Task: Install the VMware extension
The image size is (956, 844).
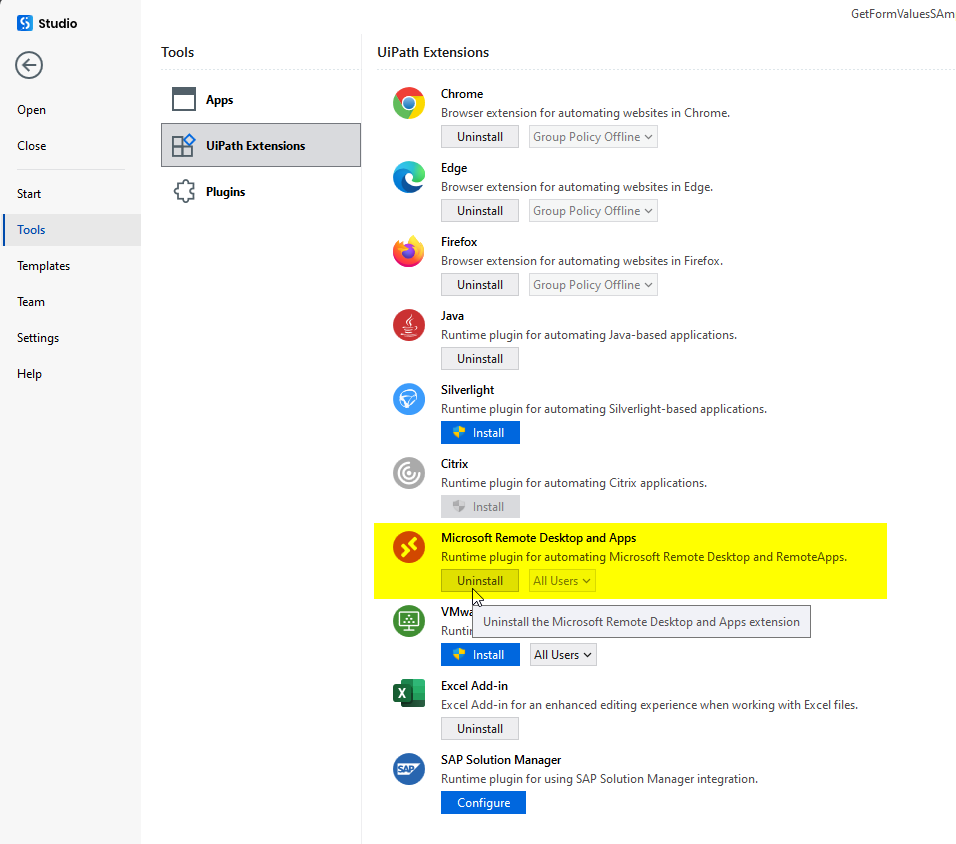Action: click(x=480, y=654)
